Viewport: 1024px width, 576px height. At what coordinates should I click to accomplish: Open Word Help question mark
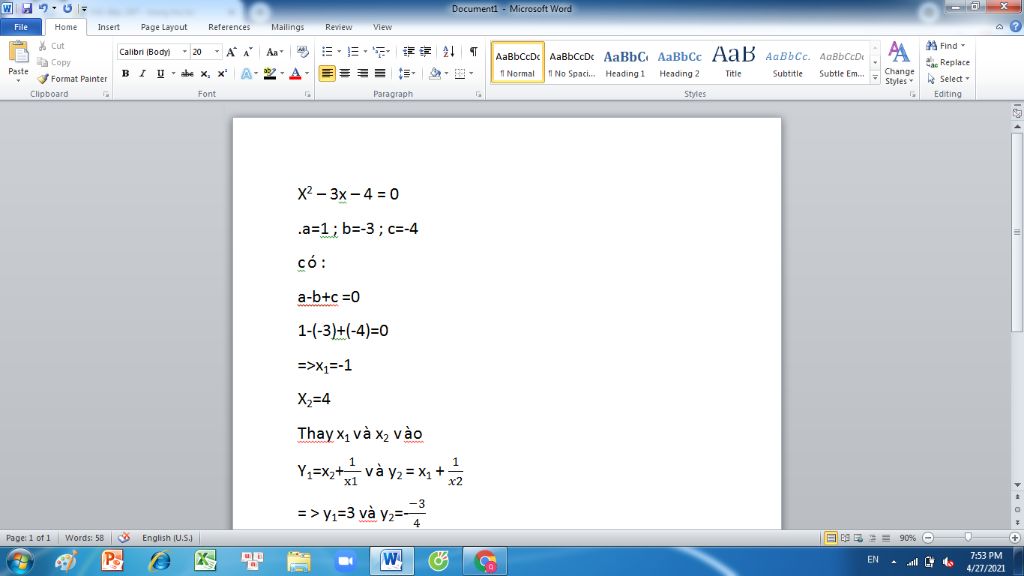(x=1016, y=27)
